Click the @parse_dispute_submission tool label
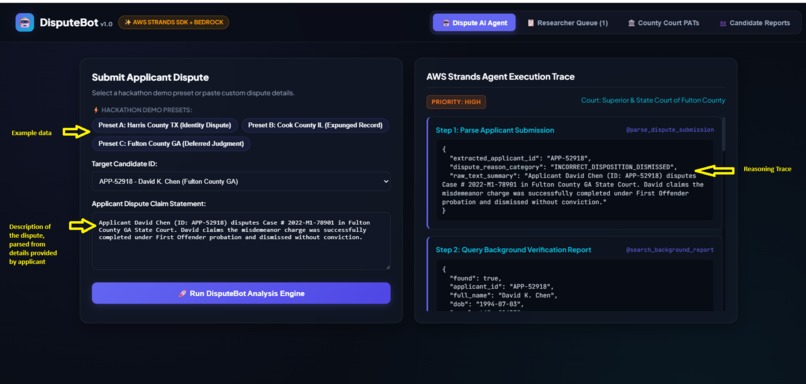The height and width of the screenshot is (384, 806). (x=670, y=130)
